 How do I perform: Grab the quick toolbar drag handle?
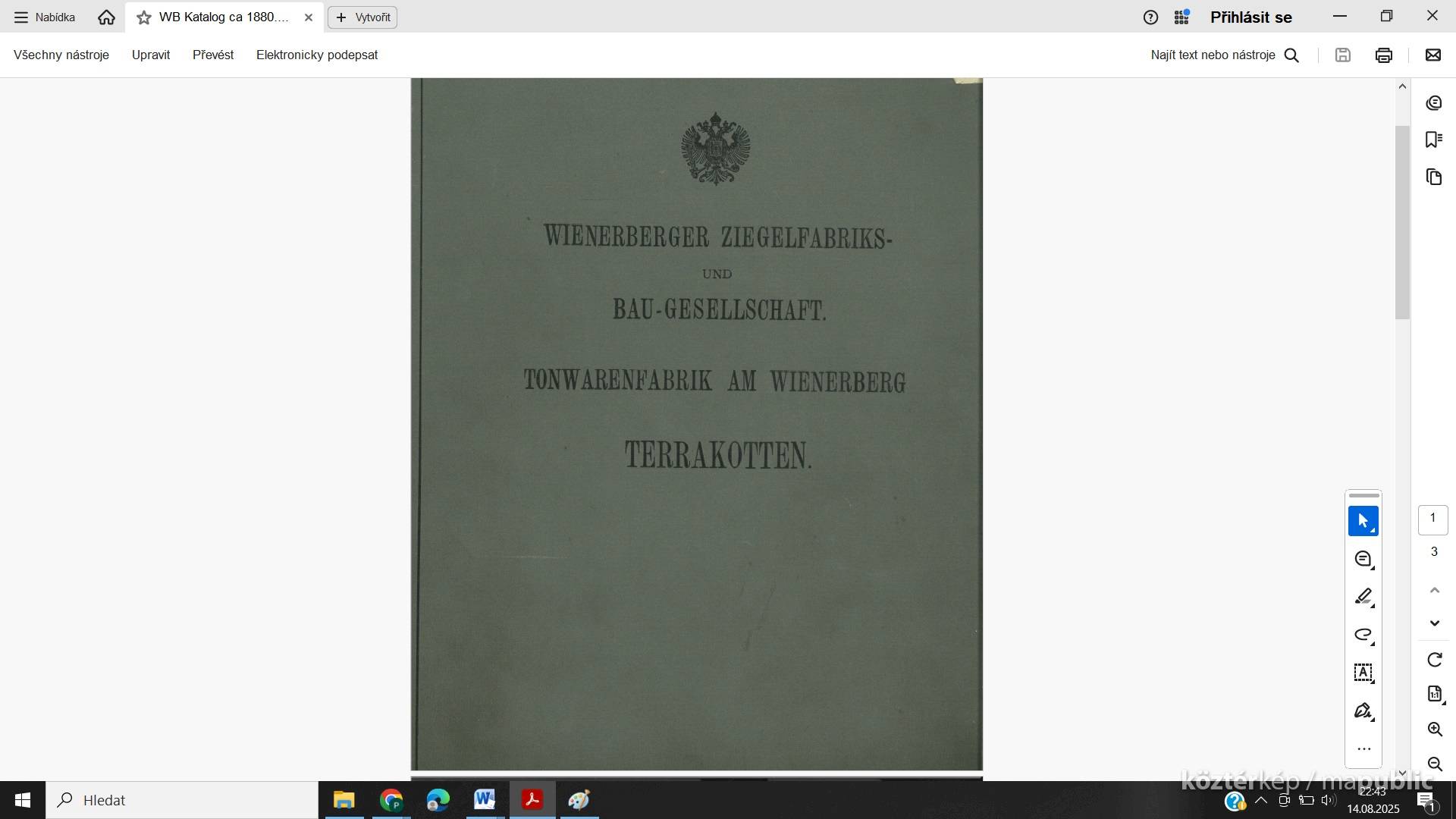pyautogui.click(x=1363, y=496)
